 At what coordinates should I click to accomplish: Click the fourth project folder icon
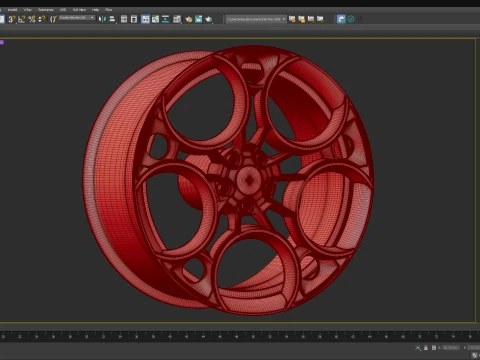(320, 19)
